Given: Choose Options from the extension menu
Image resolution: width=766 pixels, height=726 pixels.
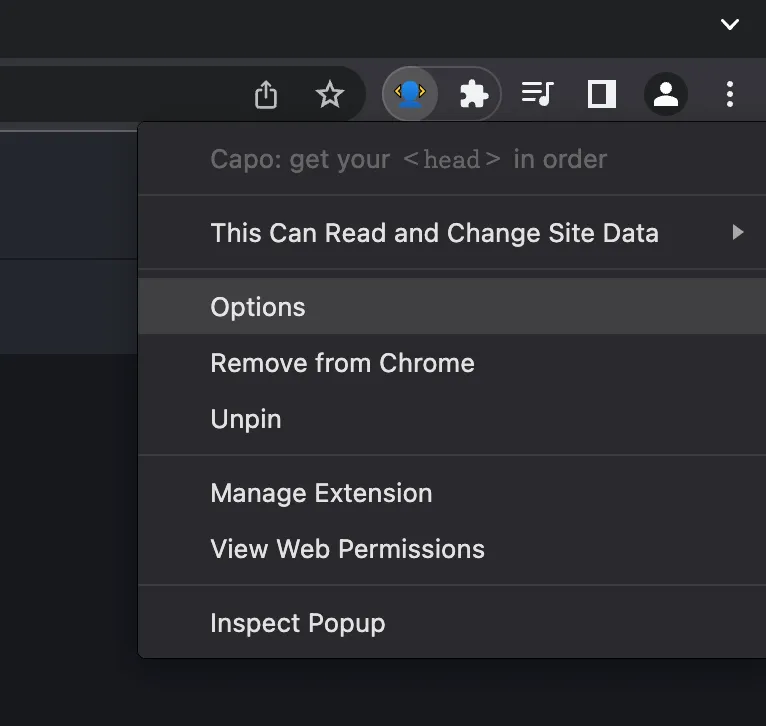Looking at the screenshot, I should pyautogui.click(x=452, y=307).
